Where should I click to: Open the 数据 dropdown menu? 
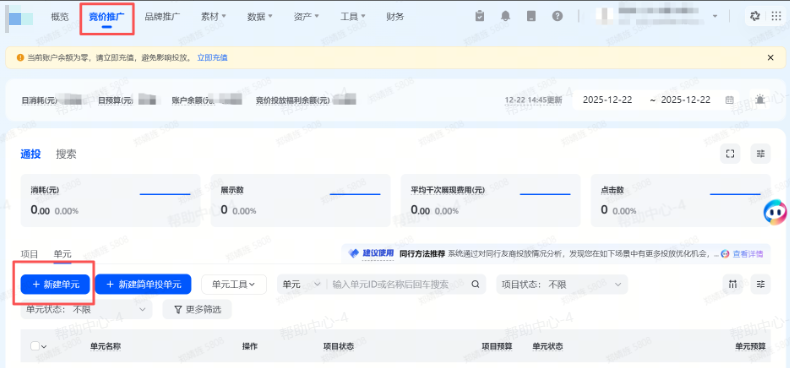pos(259,16)
